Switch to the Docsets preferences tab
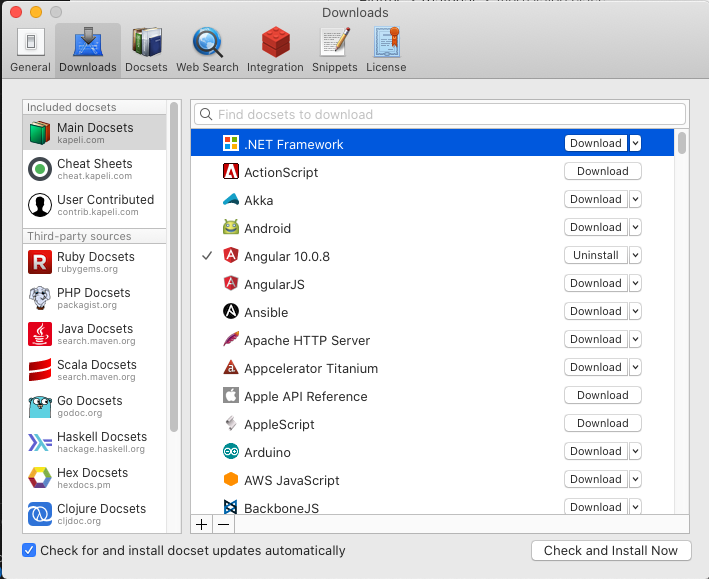The width and height of the screenshot is (709, 579). coord(146,50)
